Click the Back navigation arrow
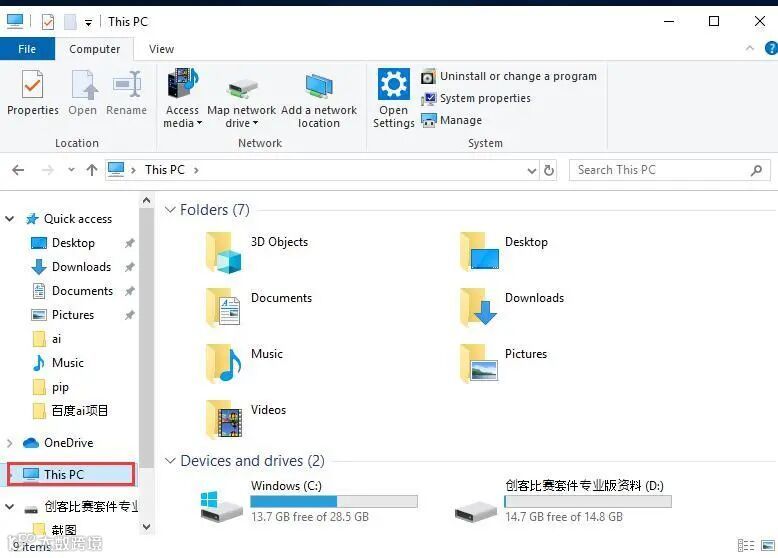The width and height of the screenshot is (778, 558). pos(18,170)
